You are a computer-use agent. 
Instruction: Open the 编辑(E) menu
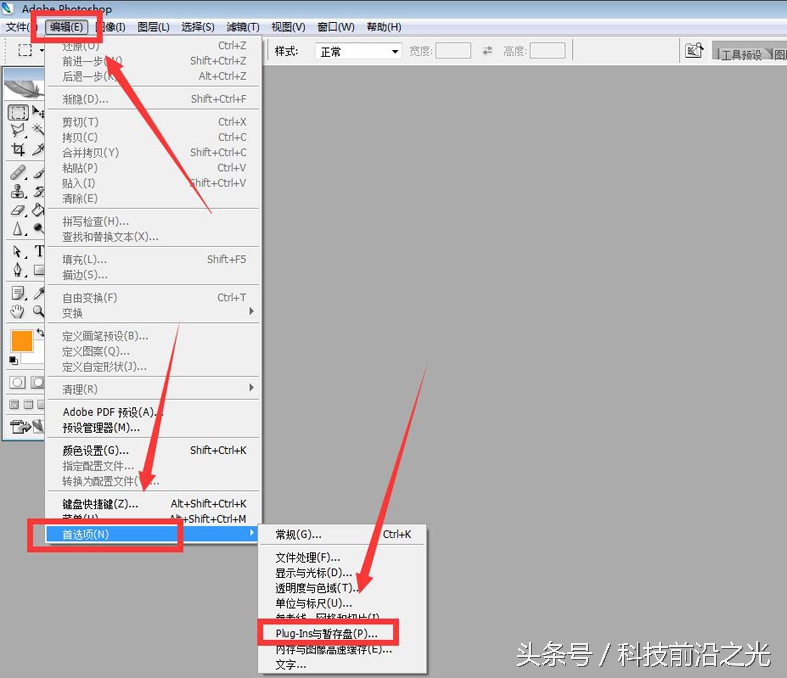coord(67,27)
